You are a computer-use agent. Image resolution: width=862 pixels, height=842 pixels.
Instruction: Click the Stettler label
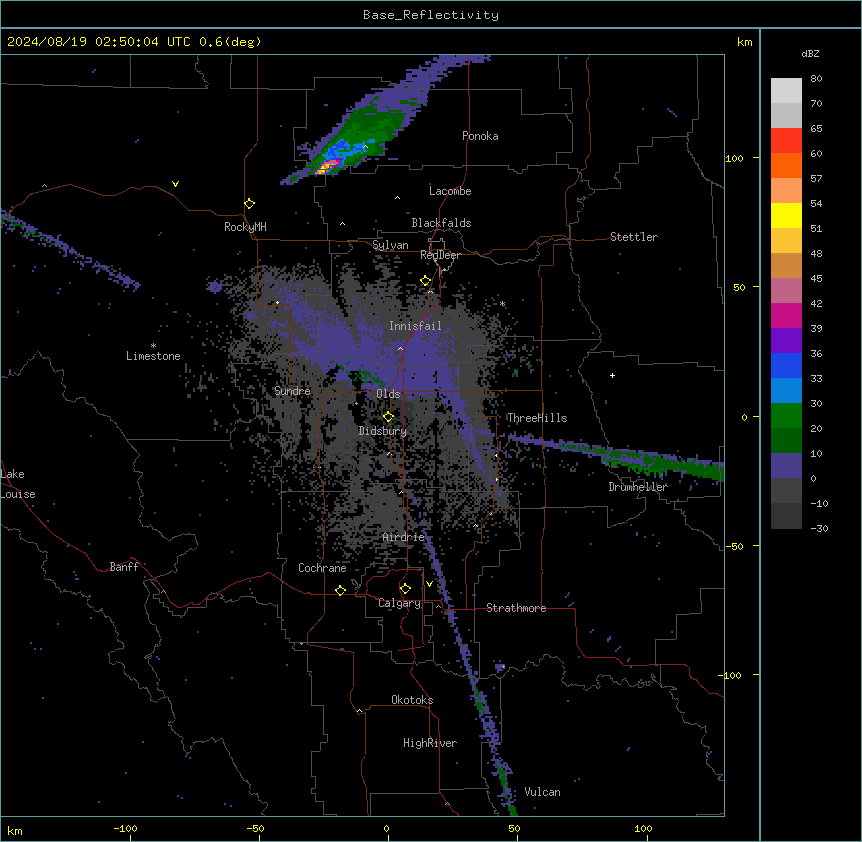click(x=633, y=237)
